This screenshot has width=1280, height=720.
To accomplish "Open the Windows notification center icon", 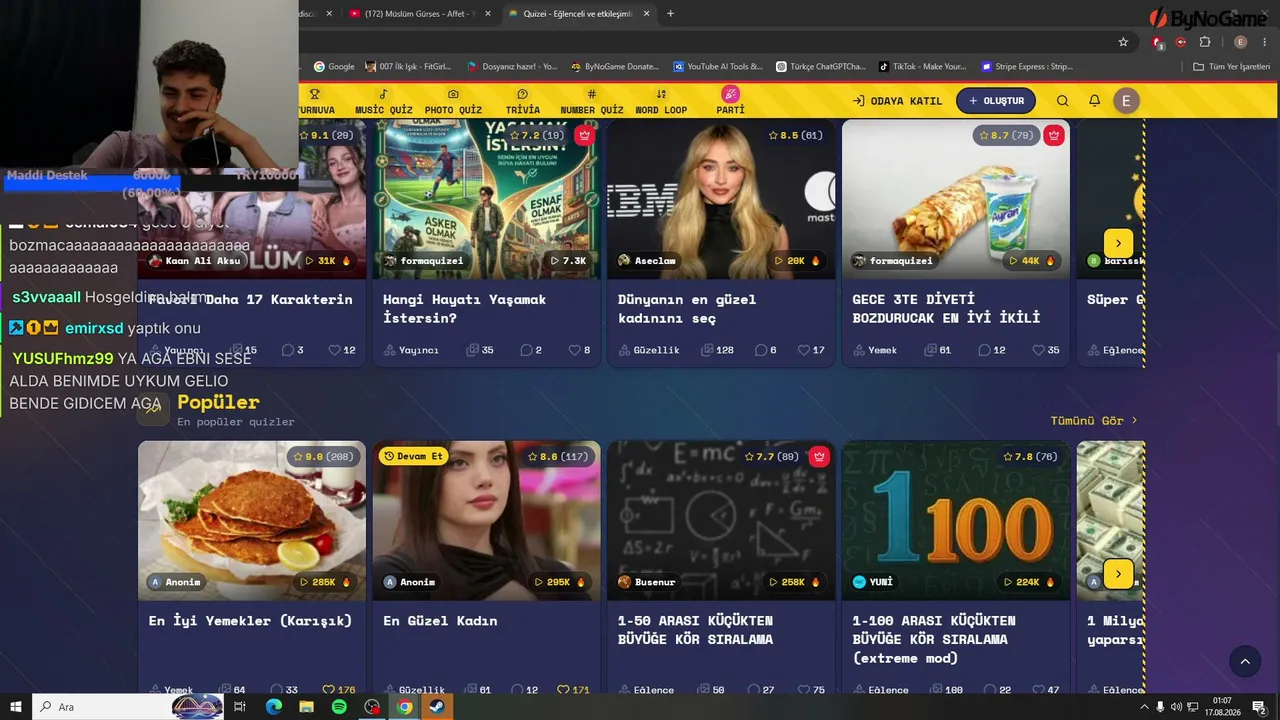I will point(1259,707).
